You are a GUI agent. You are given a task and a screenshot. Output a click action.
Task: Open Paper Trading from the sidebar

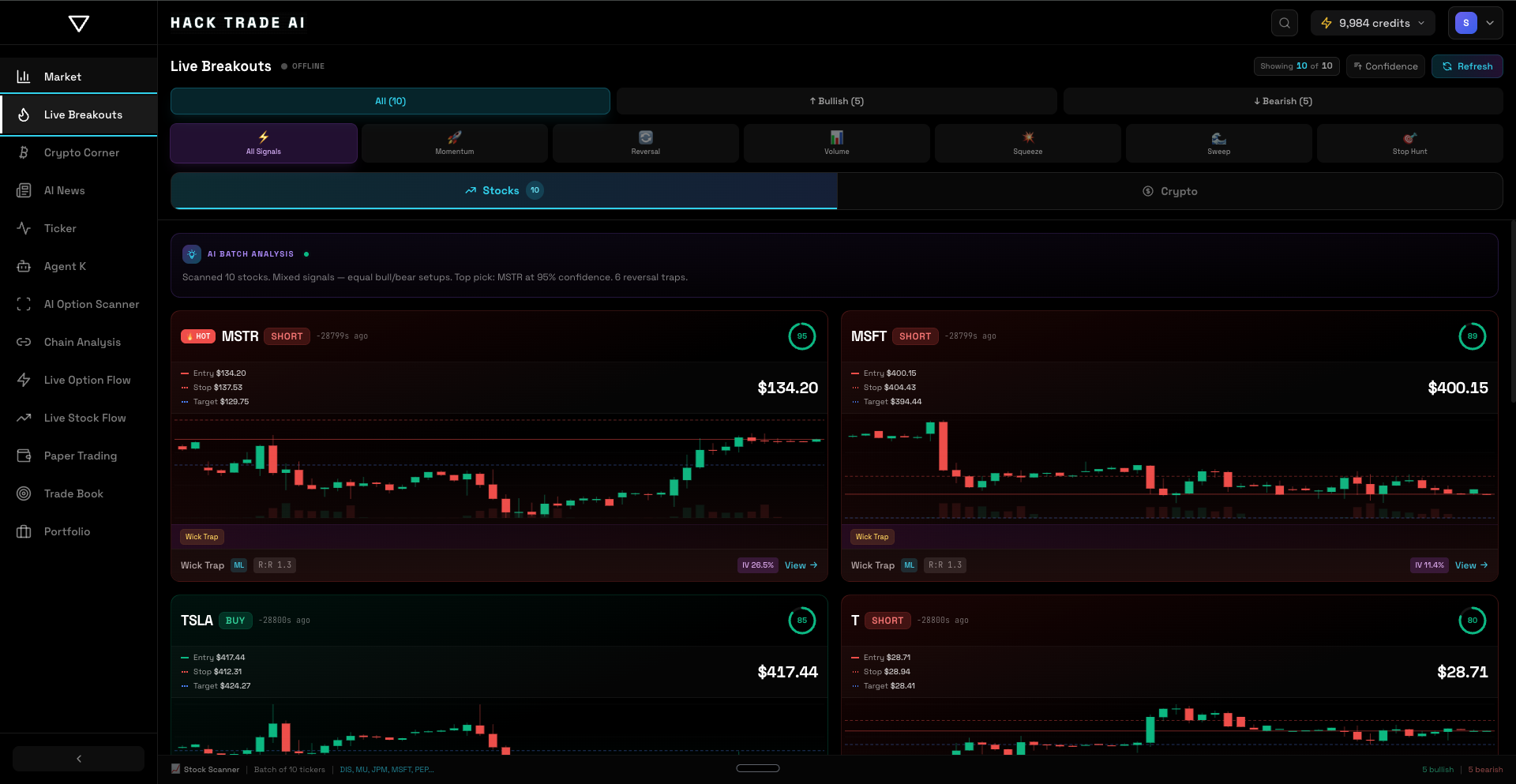point(80,456)
